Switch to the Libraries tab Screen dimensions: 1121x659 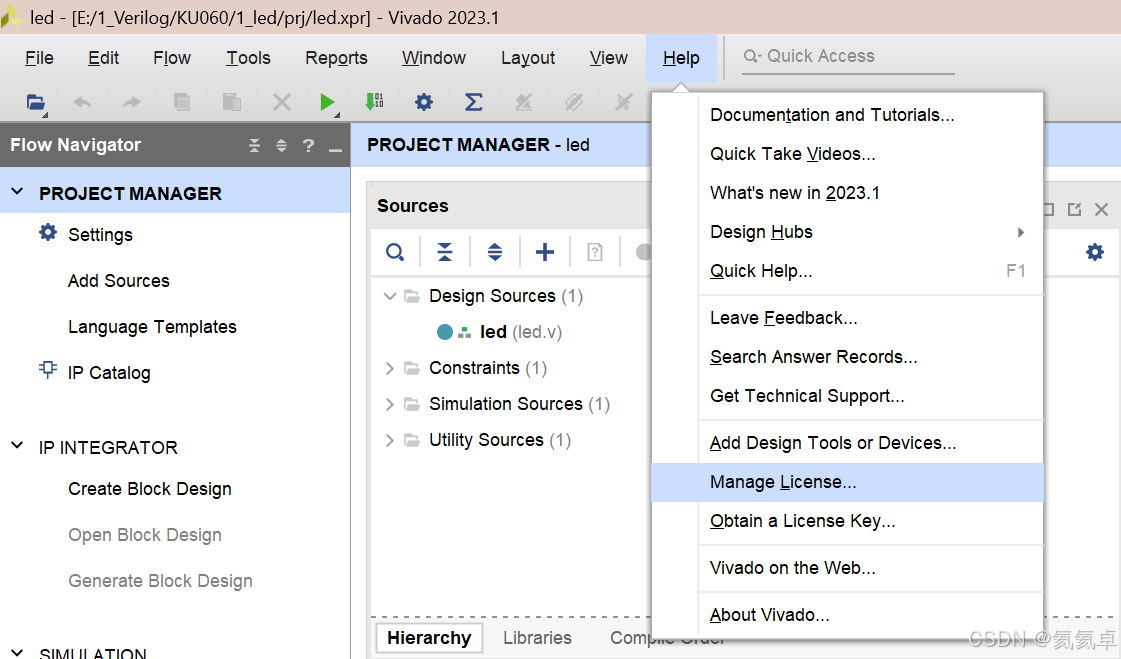tap(537, 638)
